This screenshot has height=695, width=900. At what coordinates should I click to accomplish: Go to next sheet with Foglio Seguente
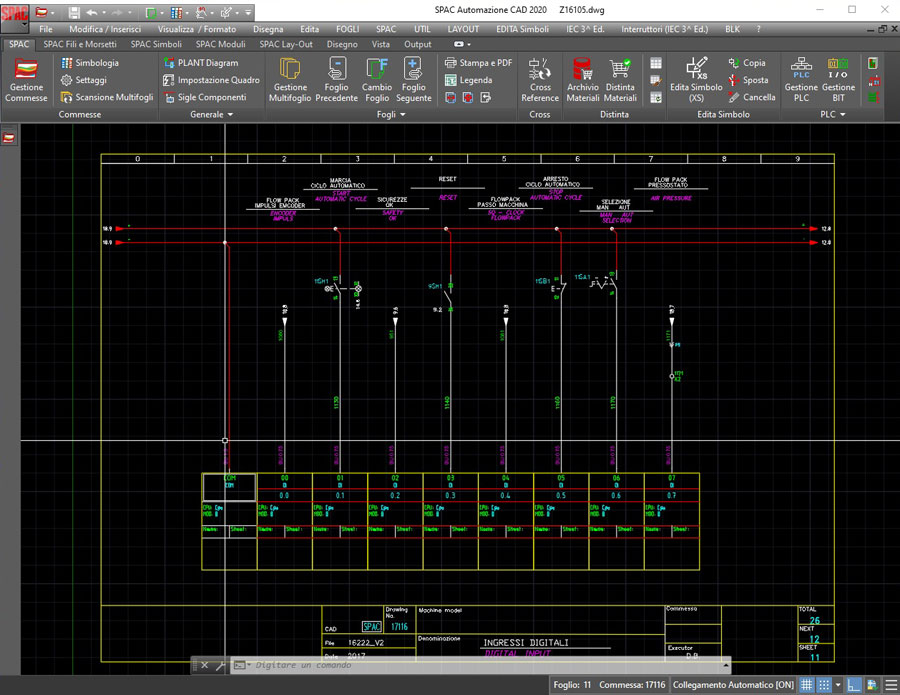tap(413, 79)
